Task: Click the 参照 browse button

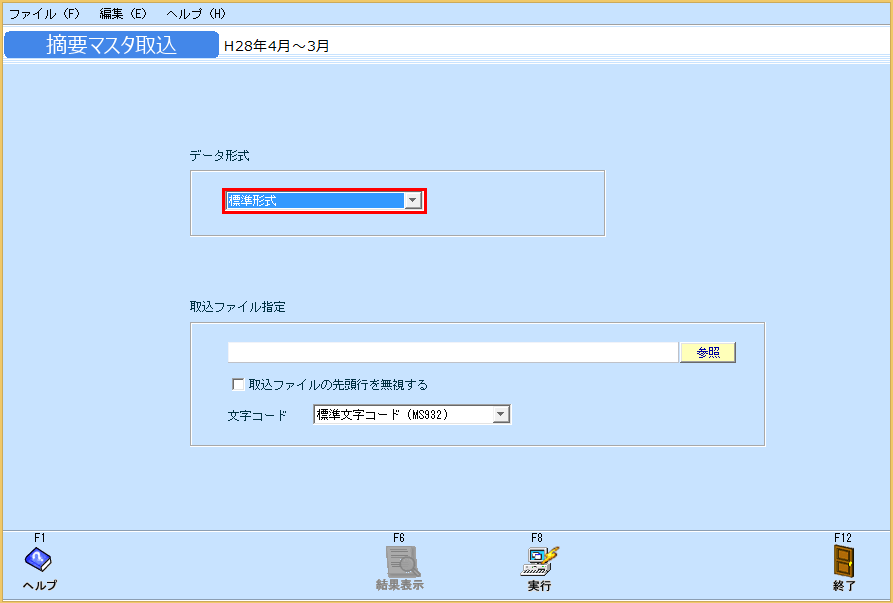Action: [x=707, y=351]
